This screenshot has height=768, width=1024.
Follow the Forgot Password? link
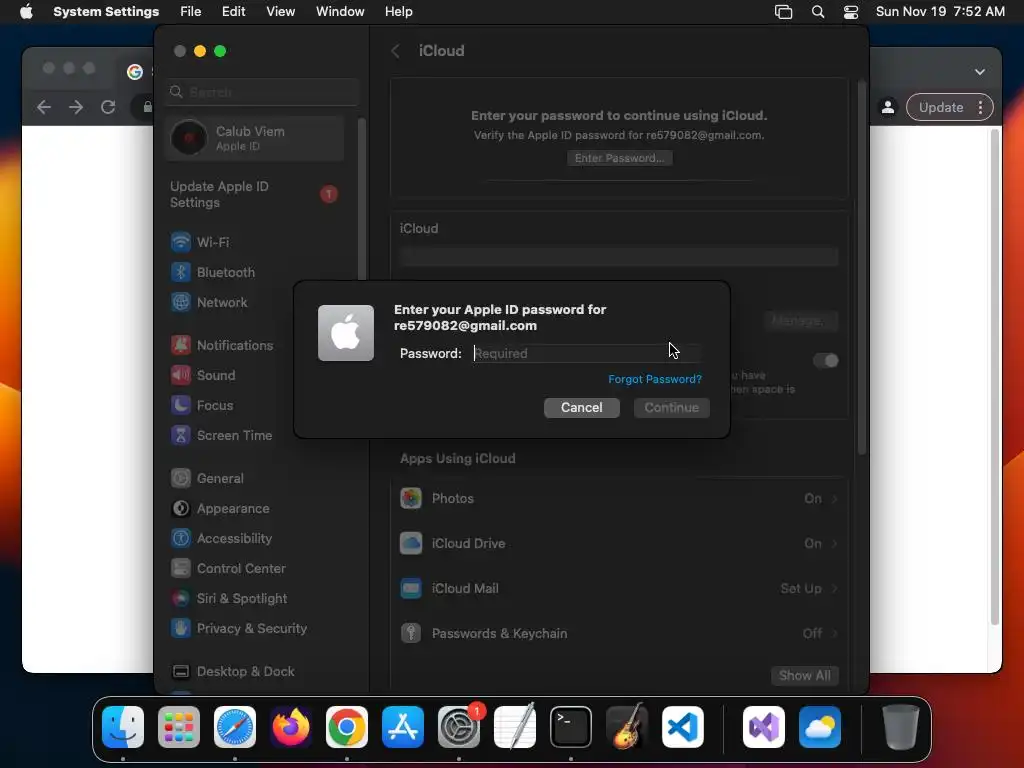[654, 379]
